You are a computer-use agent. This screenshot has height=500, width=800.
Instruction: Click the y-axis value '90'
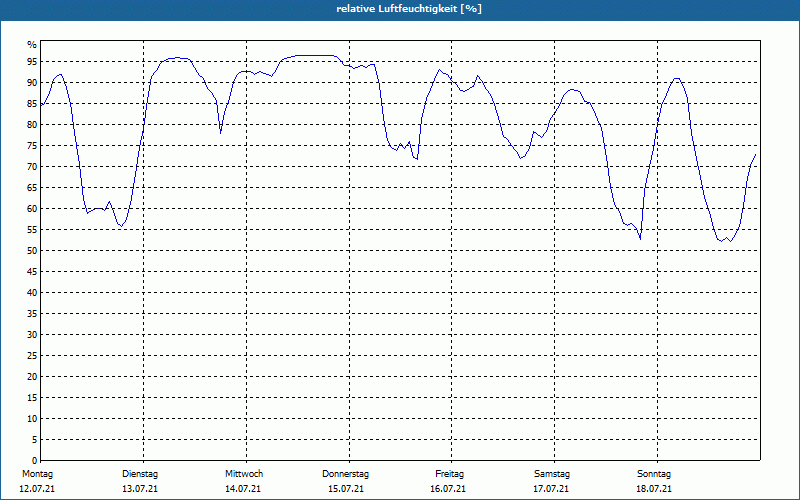(32, 83)
